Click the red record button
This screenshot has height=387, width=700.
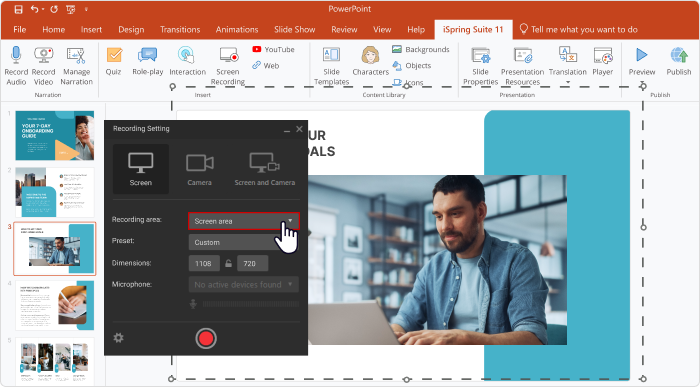pyautogui.click(x=206, y=338)
